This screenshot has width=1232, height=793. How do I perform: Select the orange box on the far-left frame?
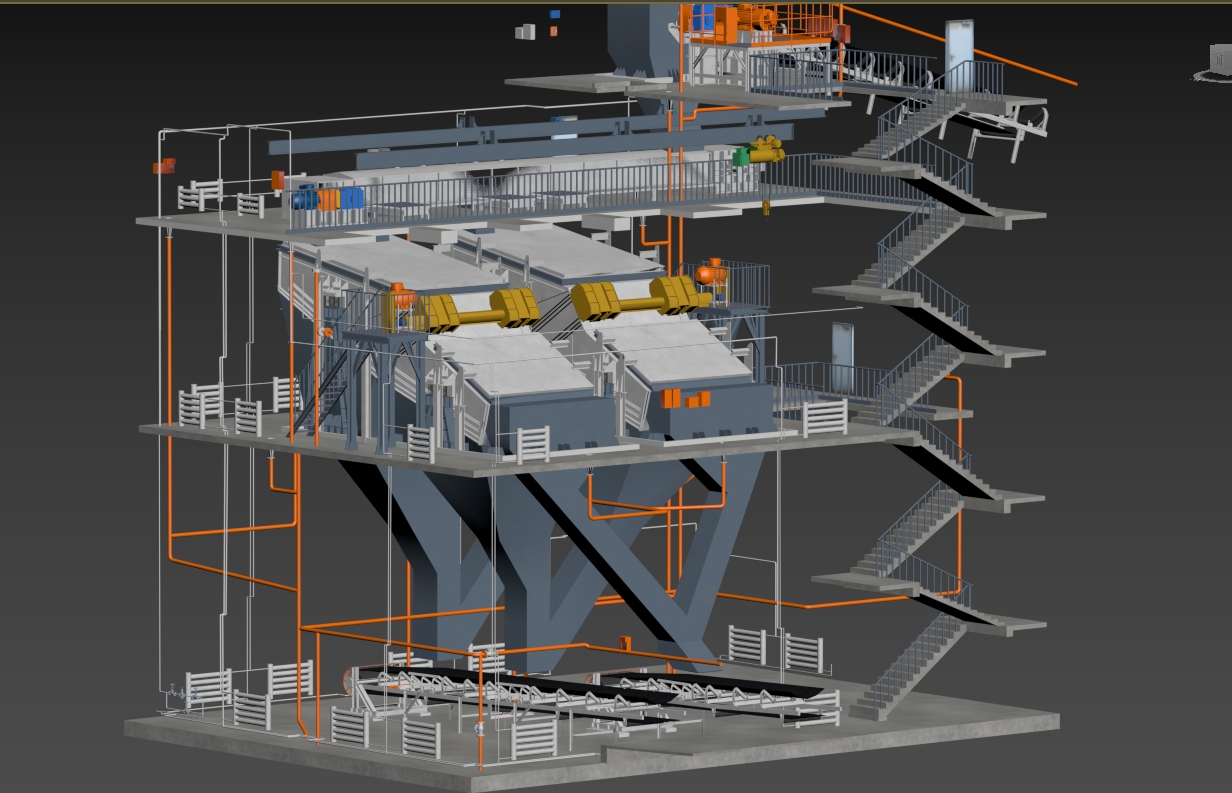164,166
